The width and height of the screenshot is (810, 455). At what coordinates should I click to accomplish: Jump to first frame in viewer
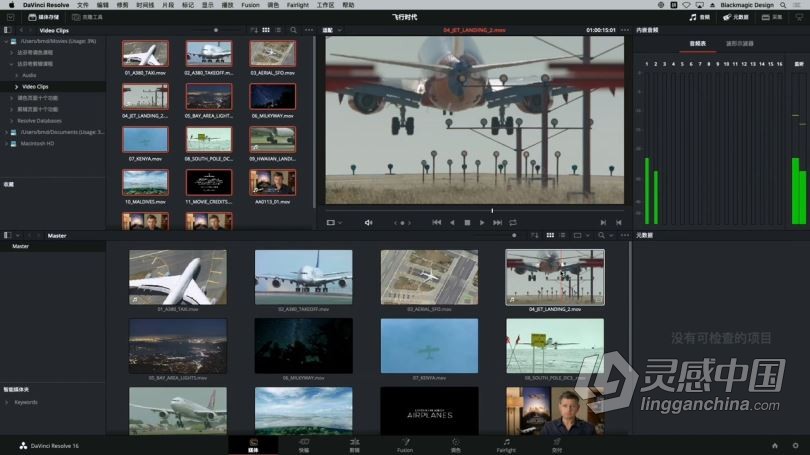[x=437, y=223]
